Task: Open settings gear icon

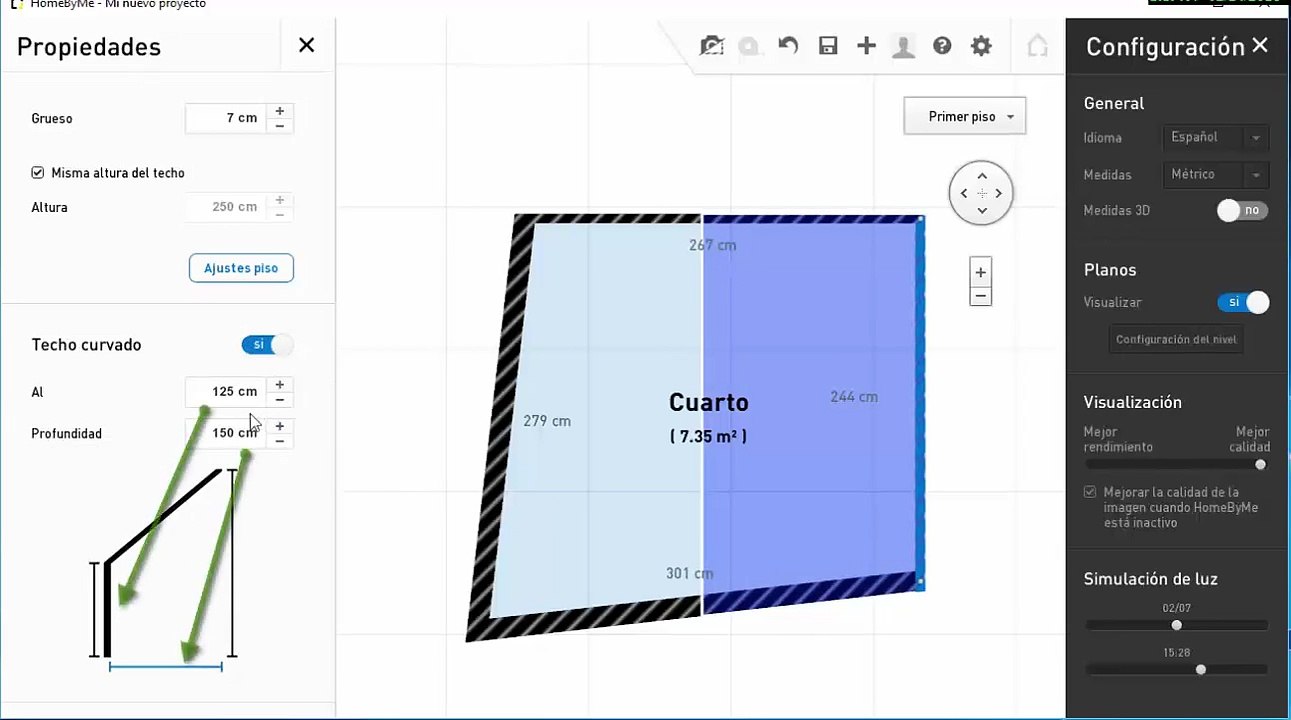Action: [x=981, y=46]
